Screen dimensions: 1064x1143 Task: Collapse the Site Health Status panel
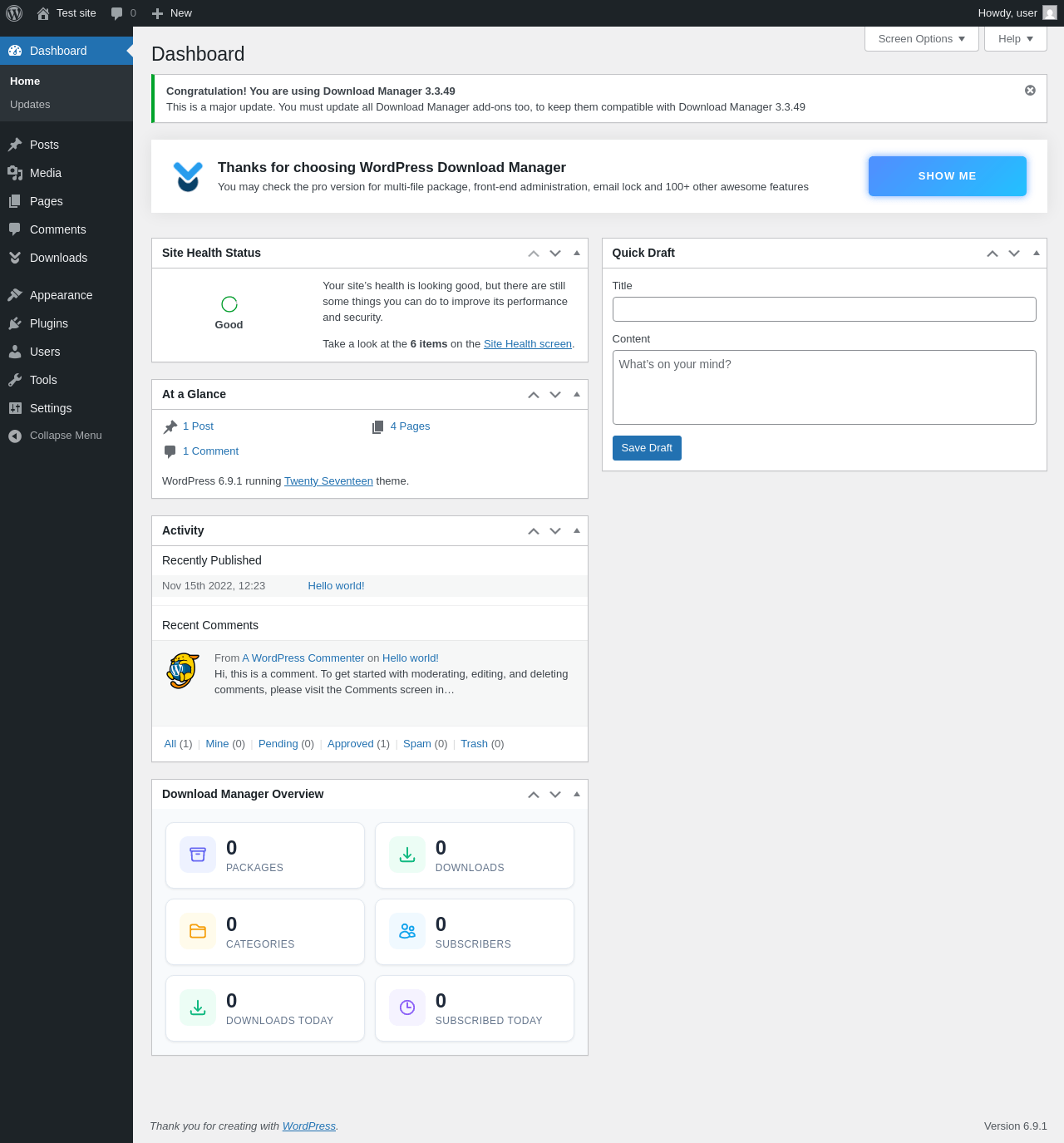pos(577,253)
